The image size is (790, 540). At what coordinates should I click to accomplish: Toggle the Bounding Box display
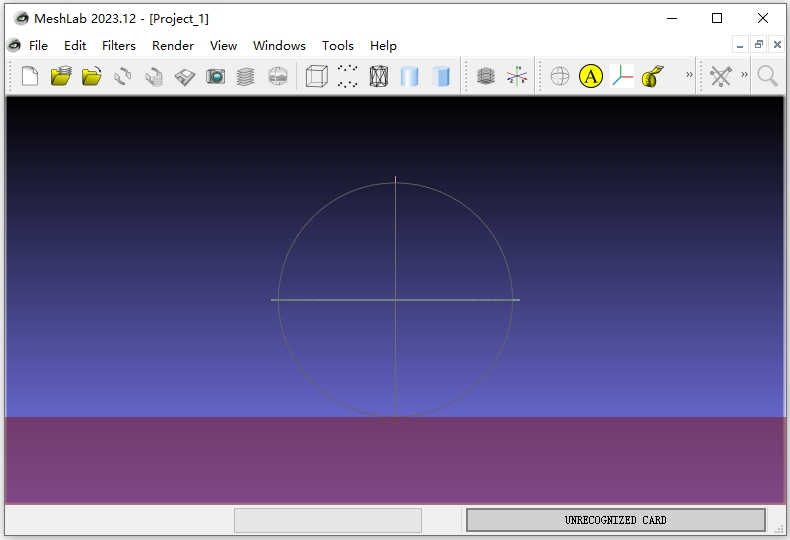[316, 76]
